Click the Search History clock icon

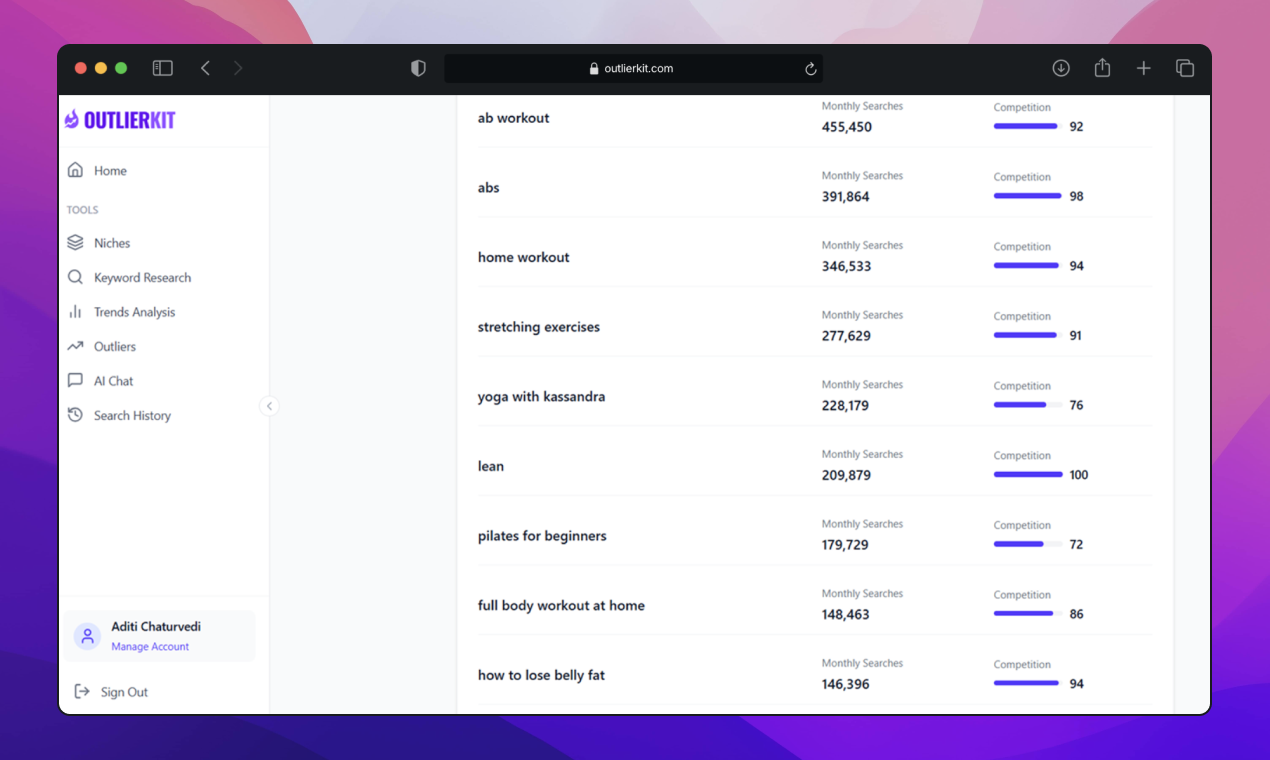coord(75,415)
